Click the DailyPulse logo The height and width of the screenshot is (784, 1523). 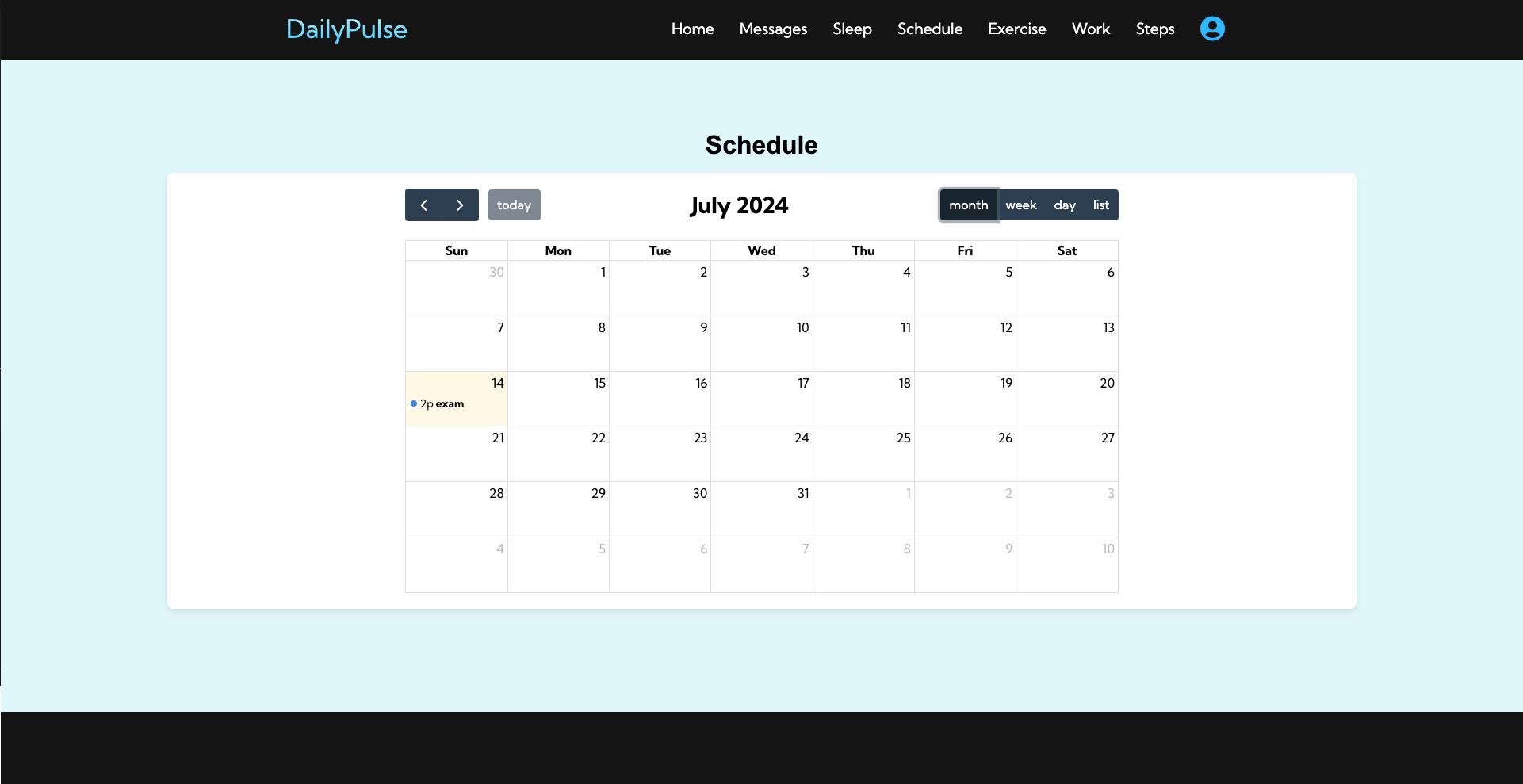pyautogui.click(x=346, y=29)
